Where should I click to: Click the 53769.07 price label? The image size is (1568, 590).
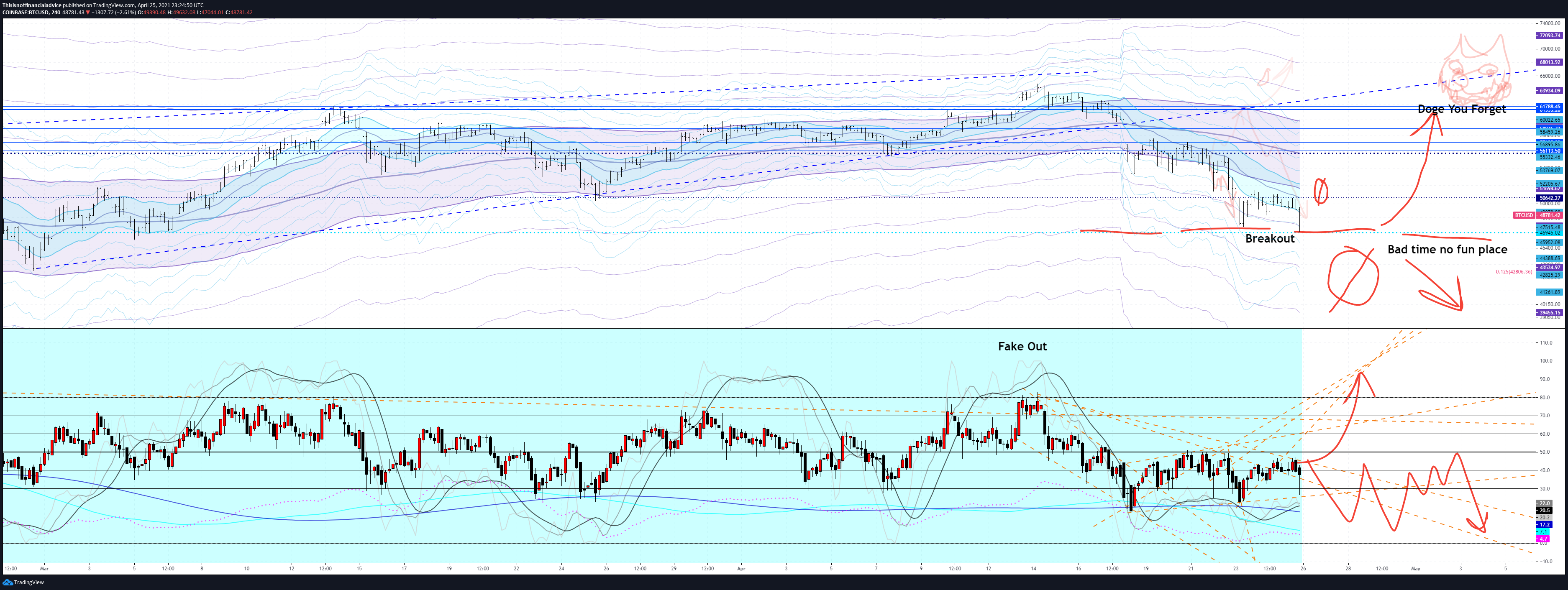coord(1550,170)
